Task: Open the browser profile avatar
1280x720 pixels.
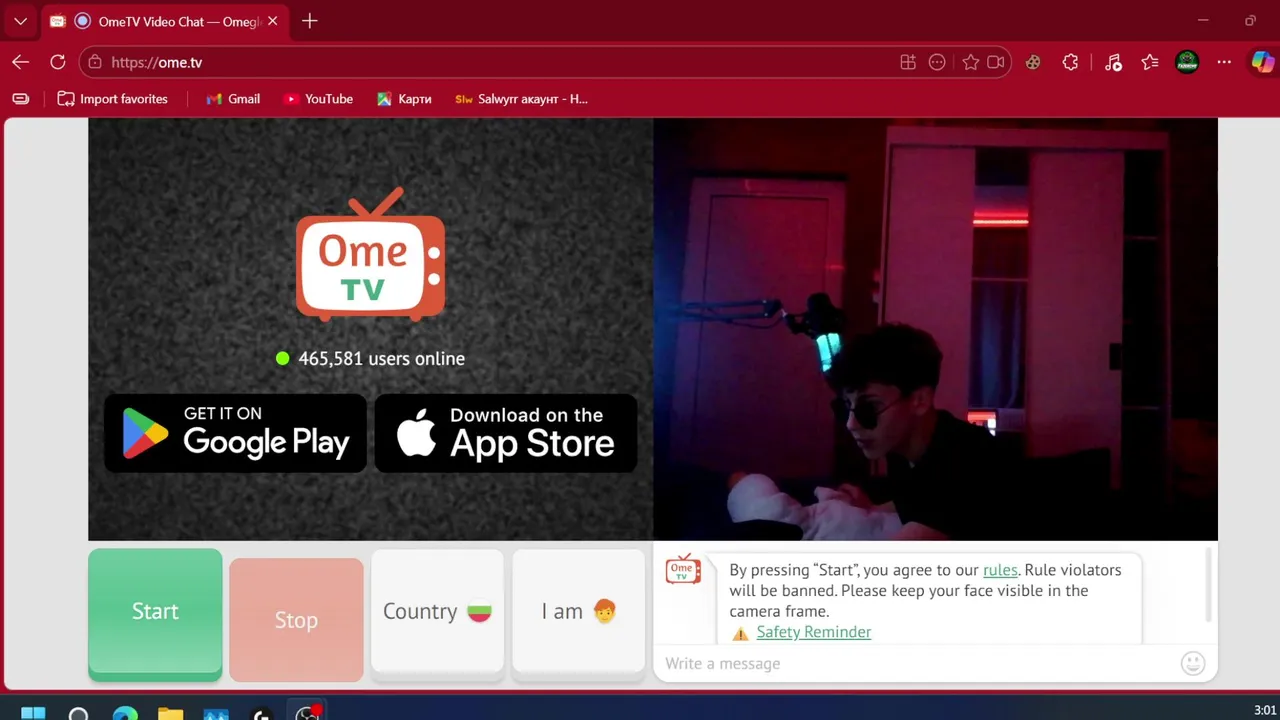Action: coord(1187,62)
